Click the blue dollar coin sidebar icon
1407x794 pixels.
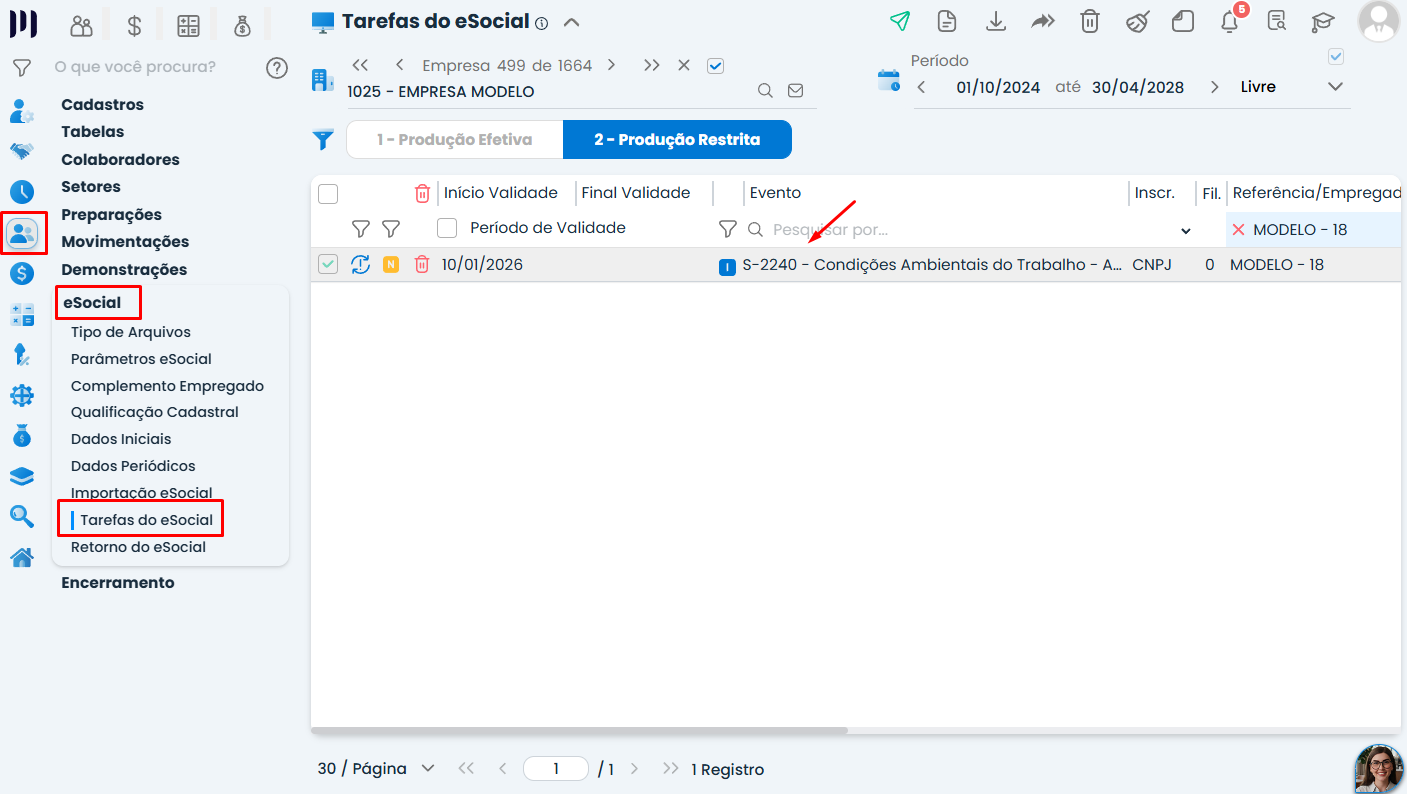click(22, 273)
